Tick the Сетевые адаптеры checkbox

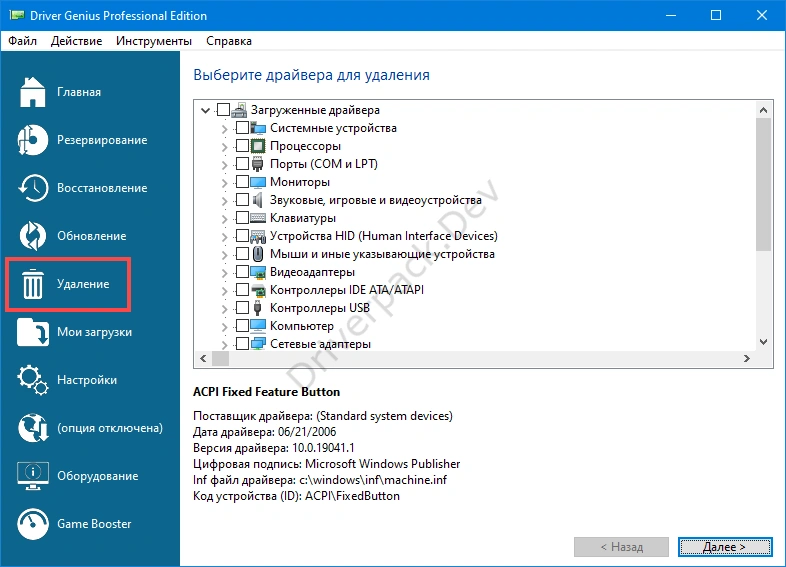(x=242, y=343)
